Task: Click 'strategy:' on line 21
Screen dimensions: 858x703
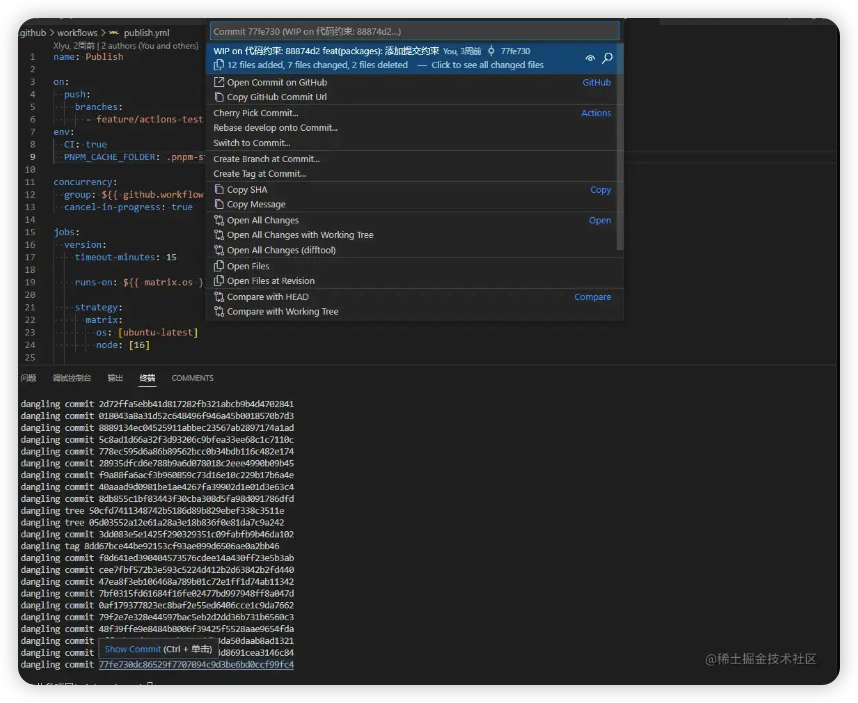Action: tap(98, 307)
